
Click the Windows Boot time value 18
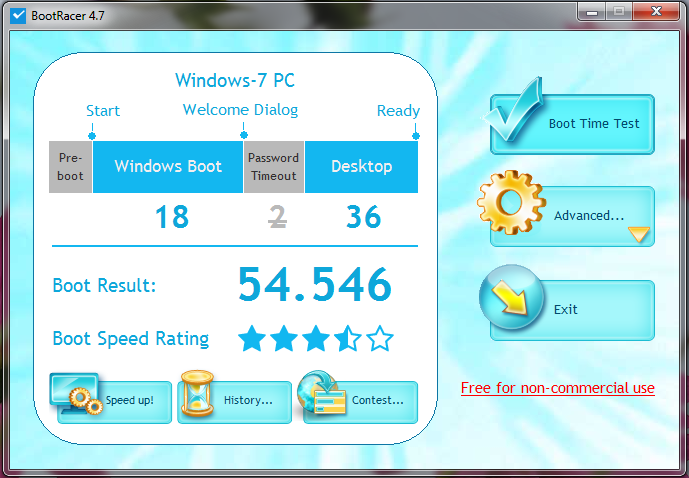pos(172,217)
